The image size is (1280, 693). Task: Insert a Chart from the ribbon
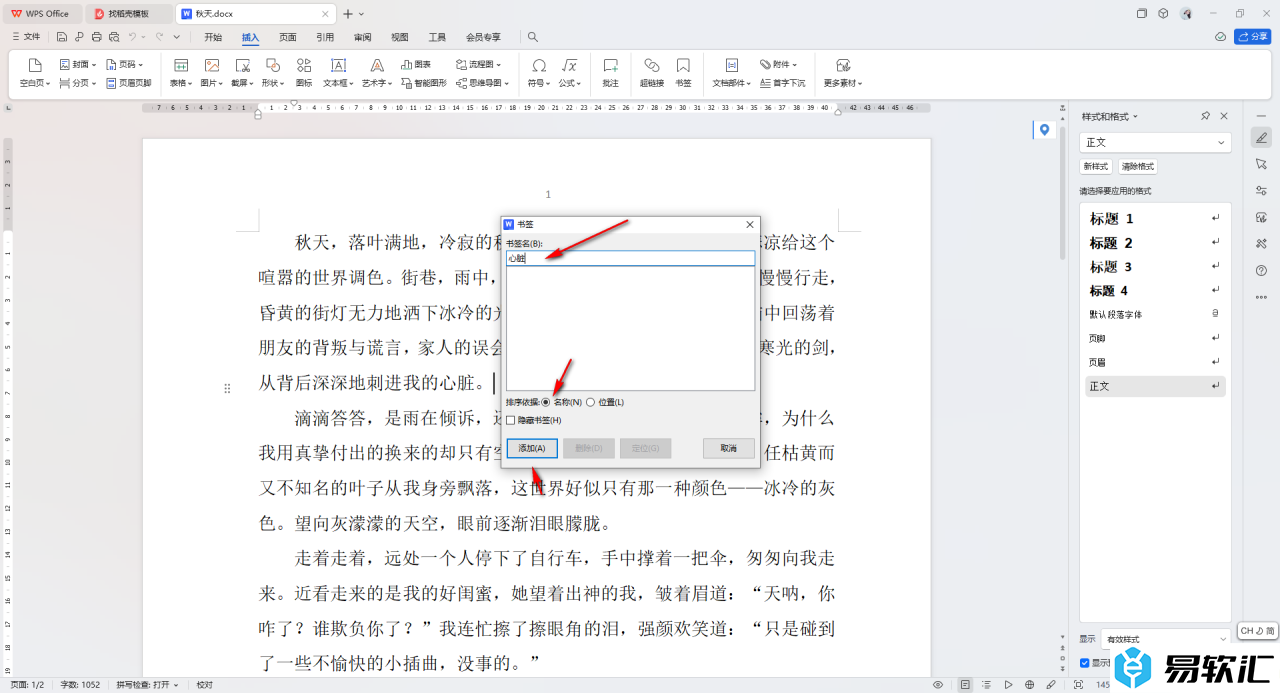(x=416, y=64)
